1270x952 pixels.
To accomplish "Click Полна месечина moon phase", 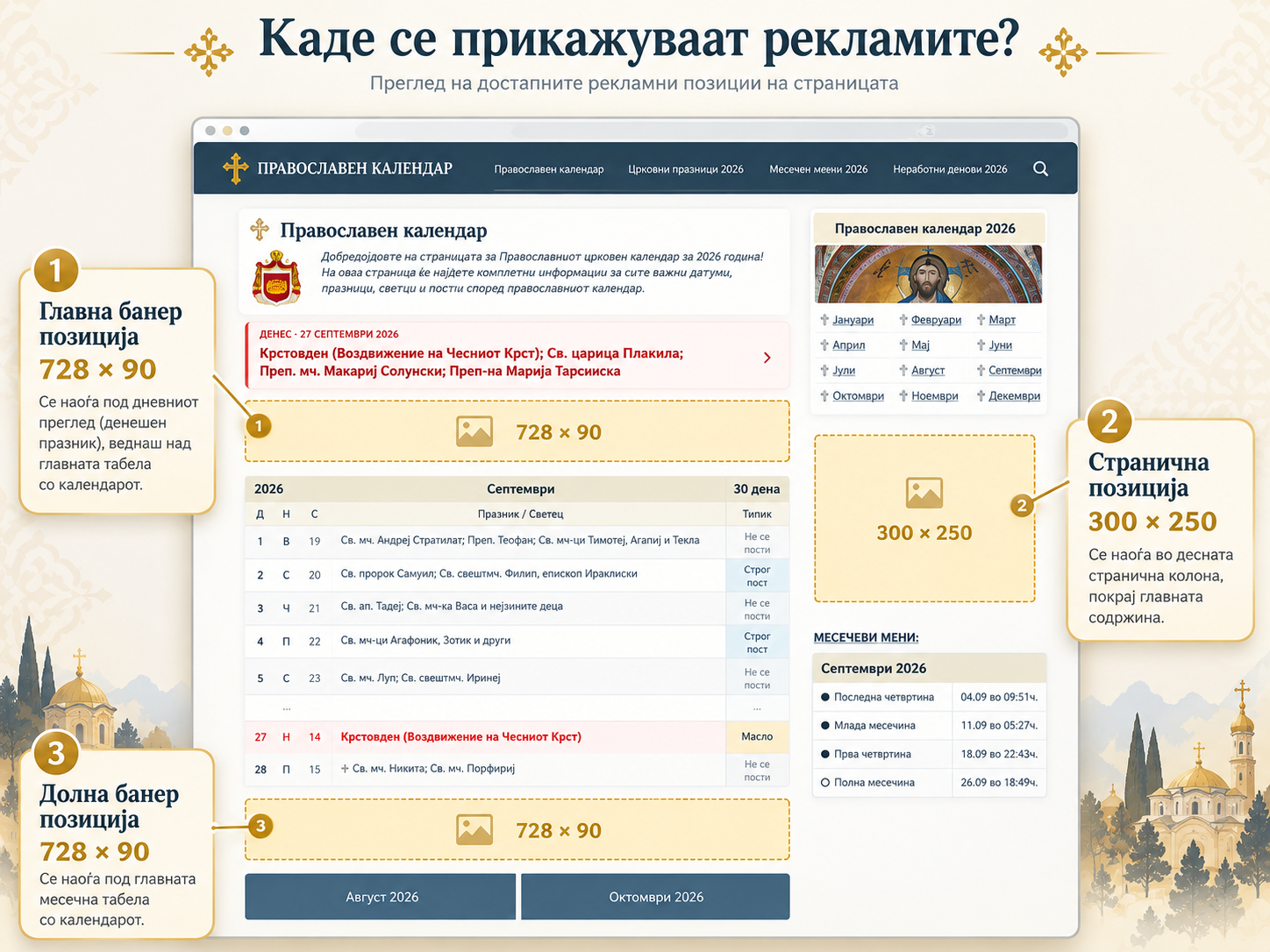I will (x=874, y=783).
